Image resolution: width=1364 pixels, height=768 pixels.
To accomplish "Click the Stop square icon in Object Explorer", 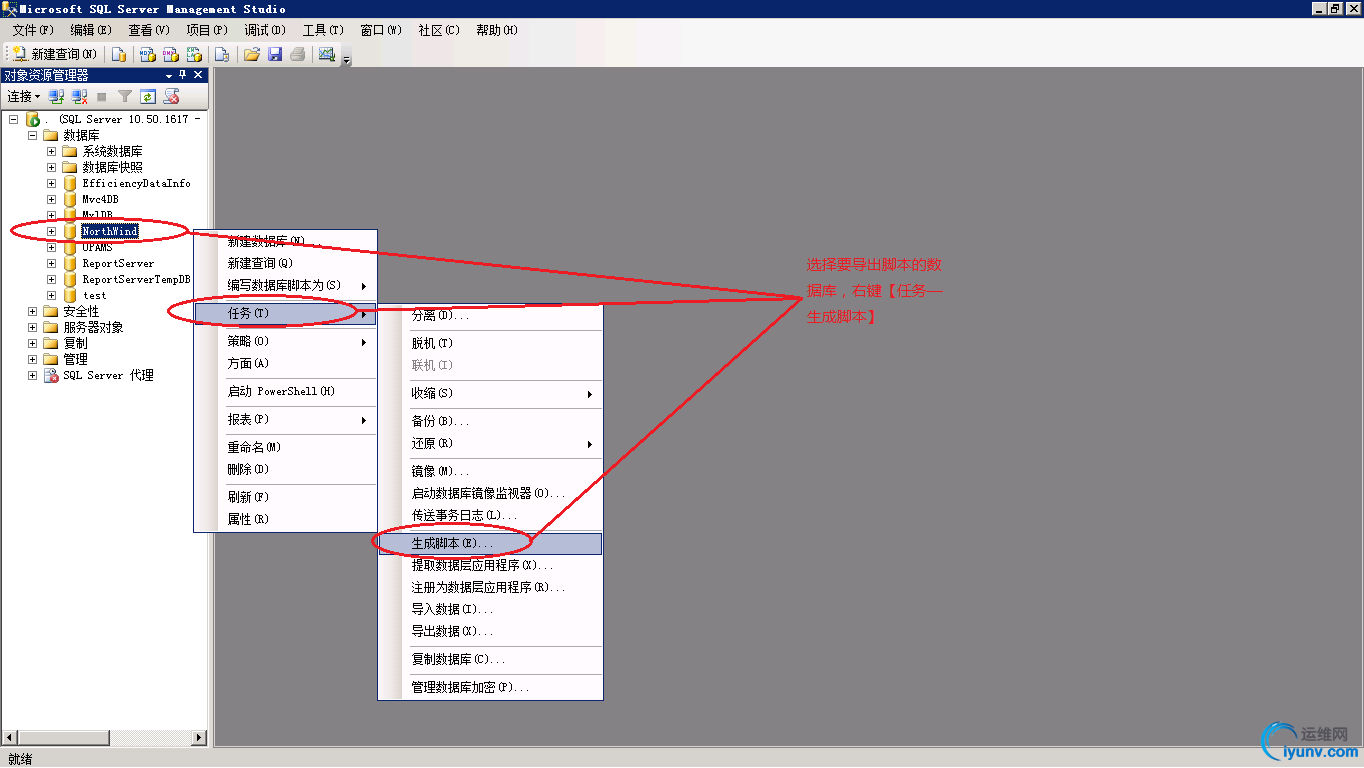I will 102,97.
